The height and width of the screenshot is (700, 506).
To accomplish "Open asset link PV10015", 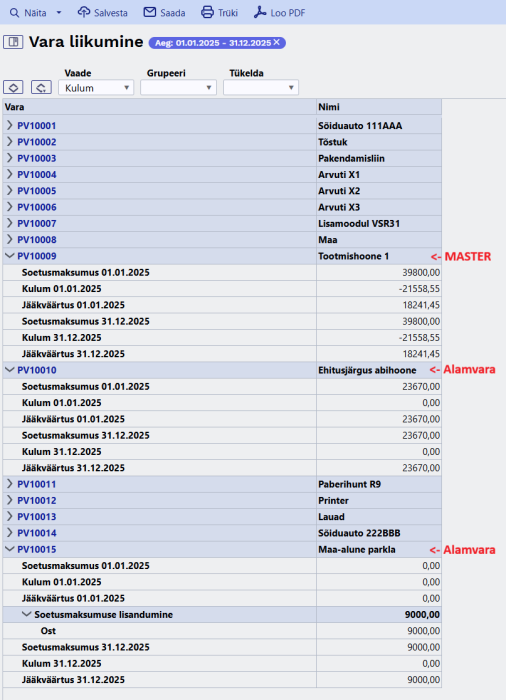I will tap(37, 550).
